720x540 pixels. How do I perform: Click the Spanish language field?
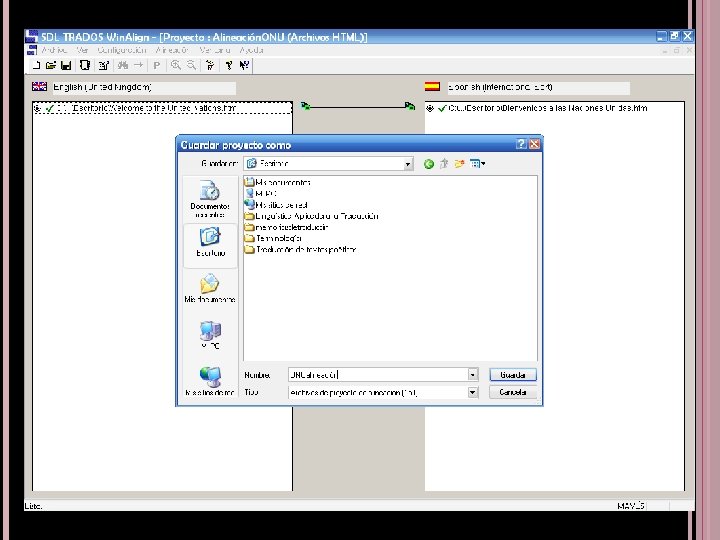[539, 87]
